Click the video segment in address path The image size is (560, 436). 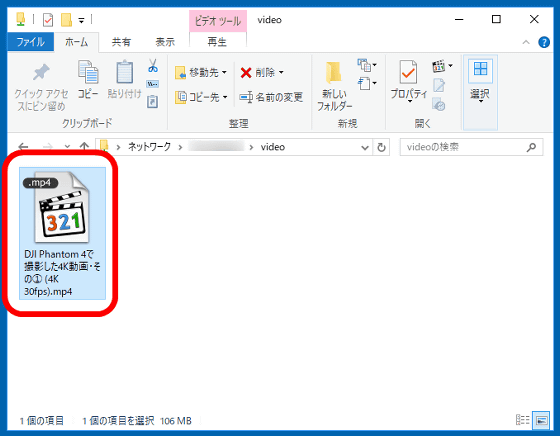[x=273, y=147]
